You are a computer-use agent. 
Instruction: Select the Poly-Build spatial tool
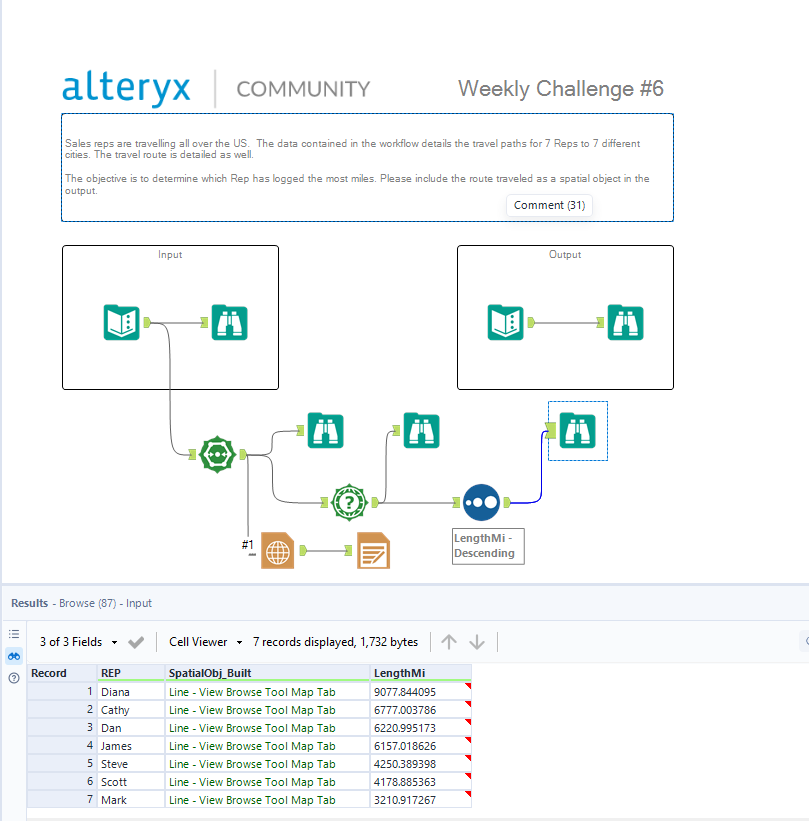click(x=217, y=454)
